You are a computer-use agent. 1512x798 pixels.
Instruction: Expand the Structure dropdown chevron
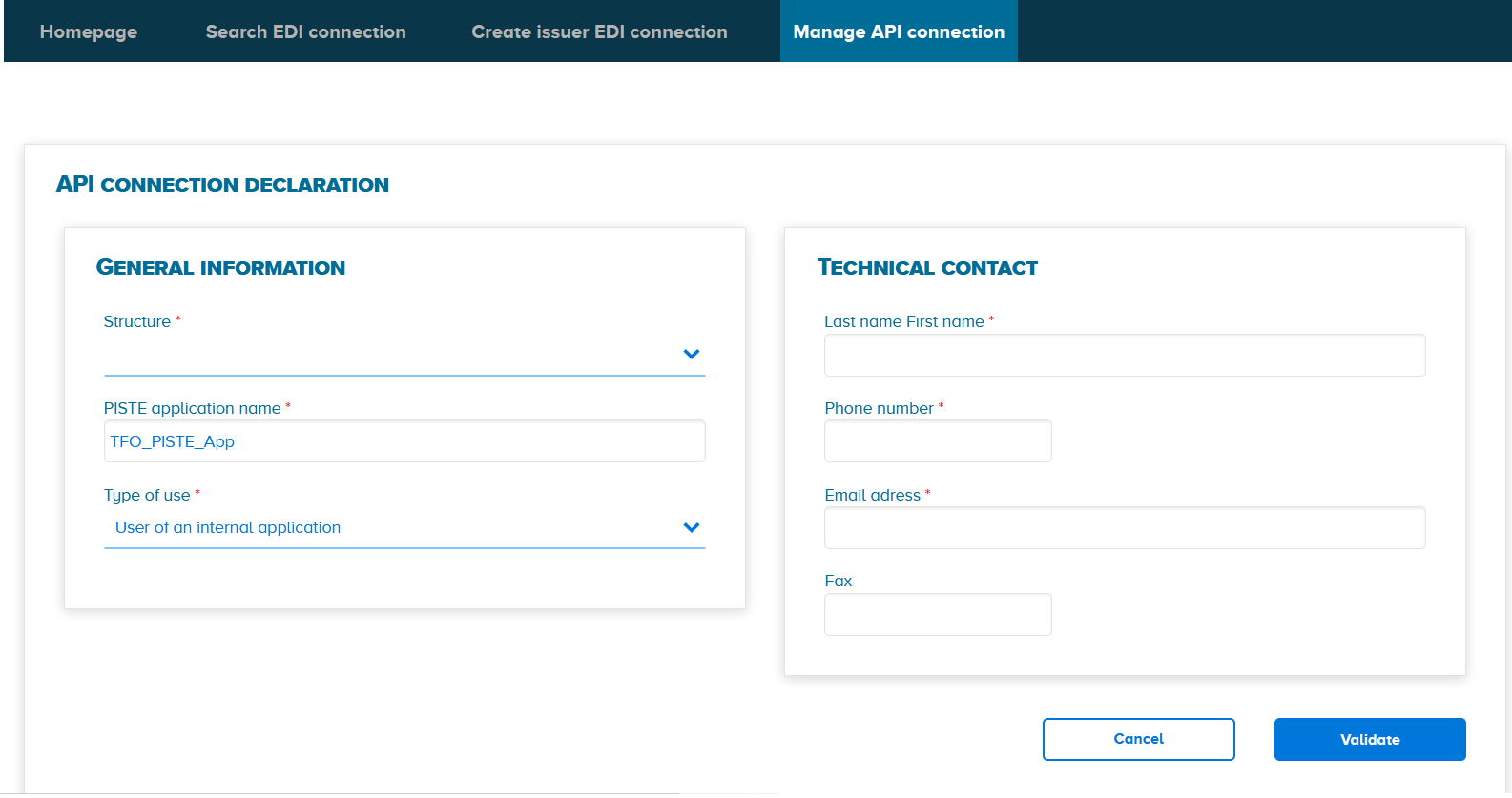pos(692,355)
